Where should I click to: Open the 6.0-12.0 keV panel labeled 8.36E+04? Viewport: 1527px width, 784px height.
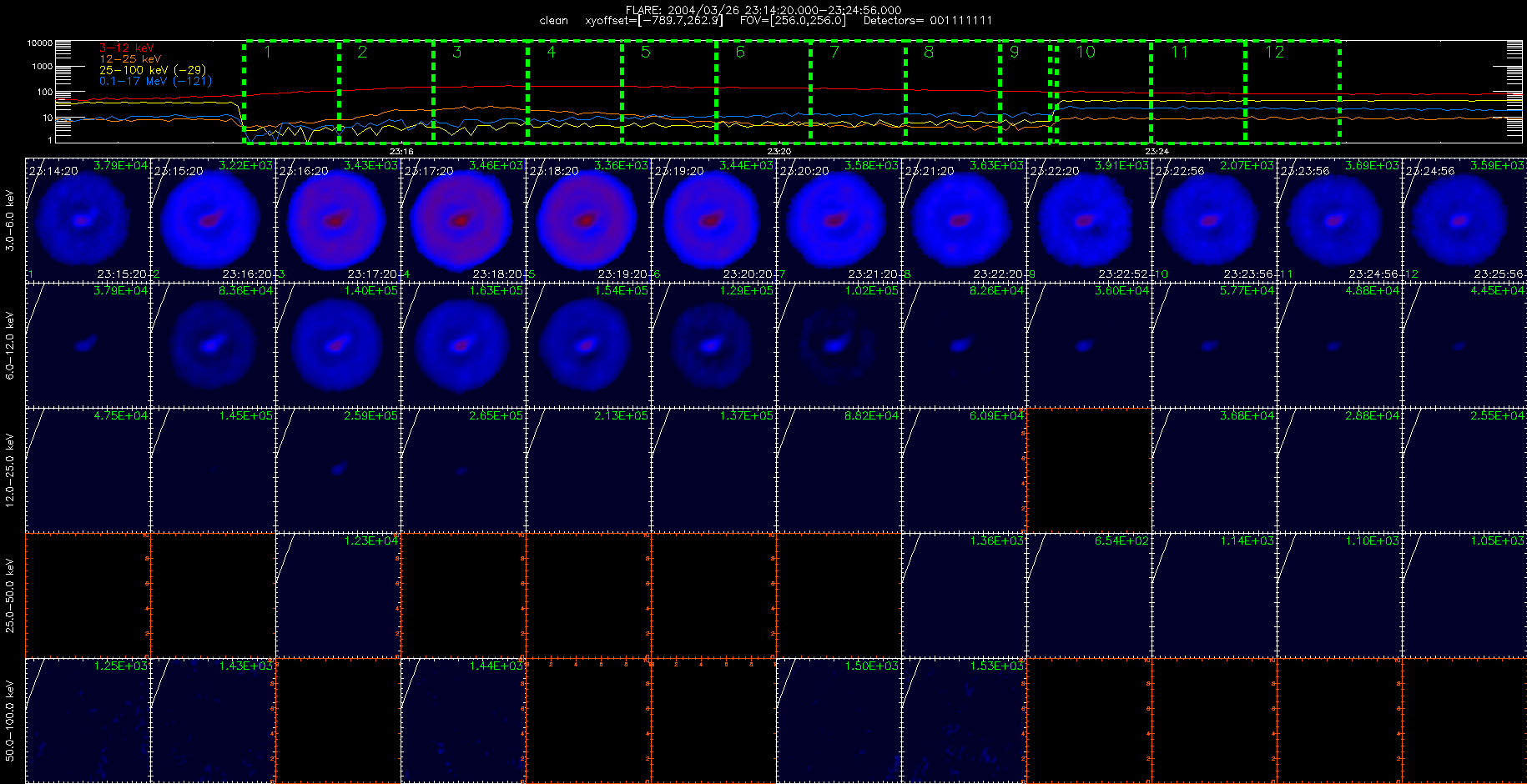tap(213, 345)
